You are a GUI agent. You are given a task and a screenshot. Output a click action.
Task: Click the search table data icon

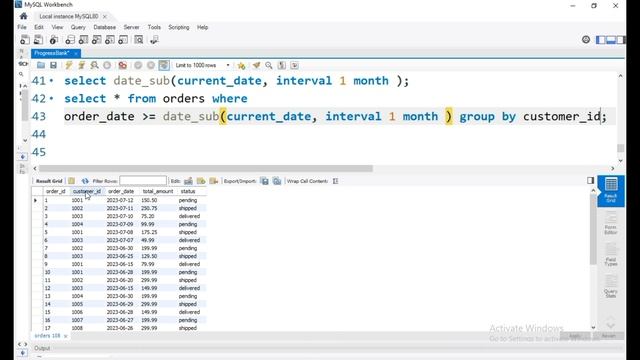139,40
